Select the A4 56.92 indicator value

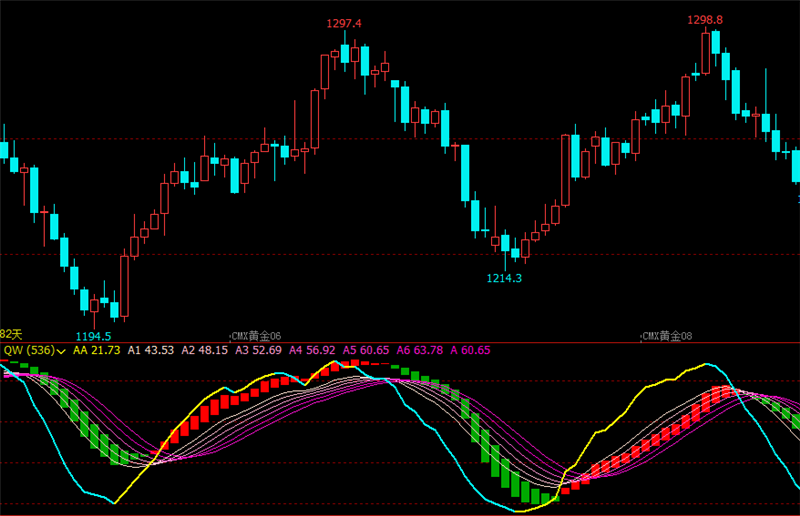(312, 350)
